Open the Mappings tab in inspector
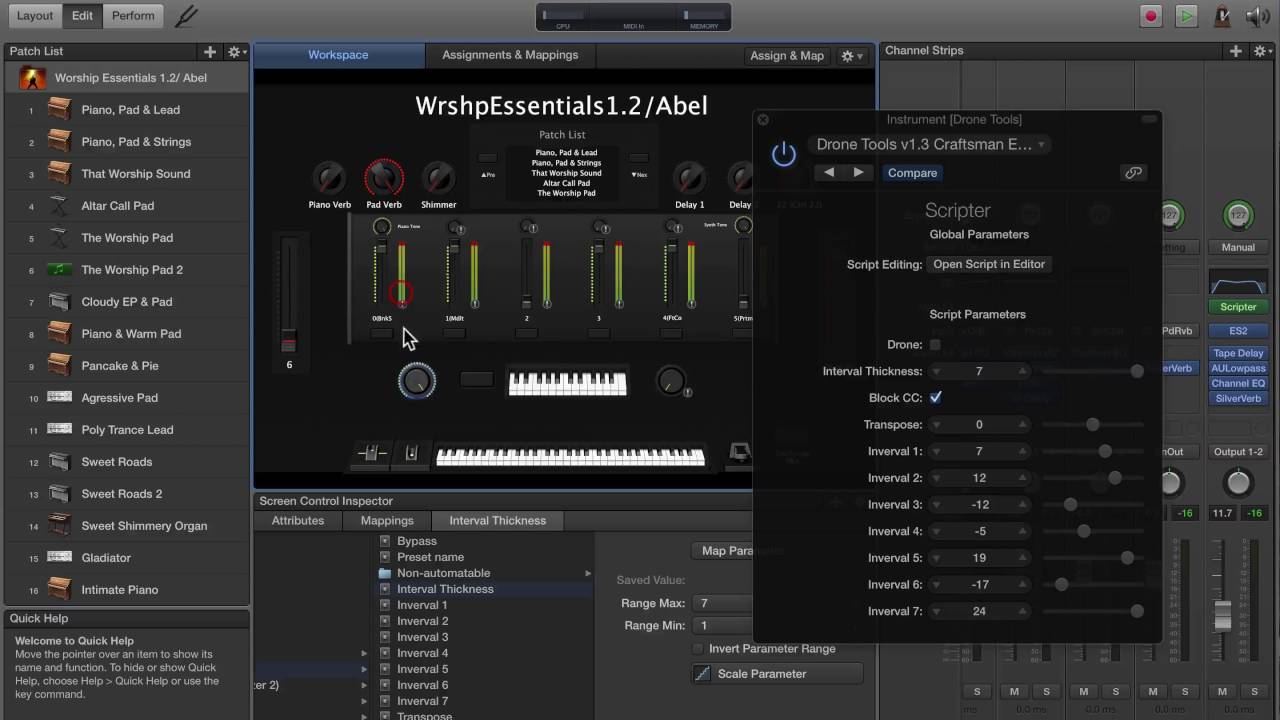The image size is (1280, 720). pyautogui.click(x=387, y=520)
